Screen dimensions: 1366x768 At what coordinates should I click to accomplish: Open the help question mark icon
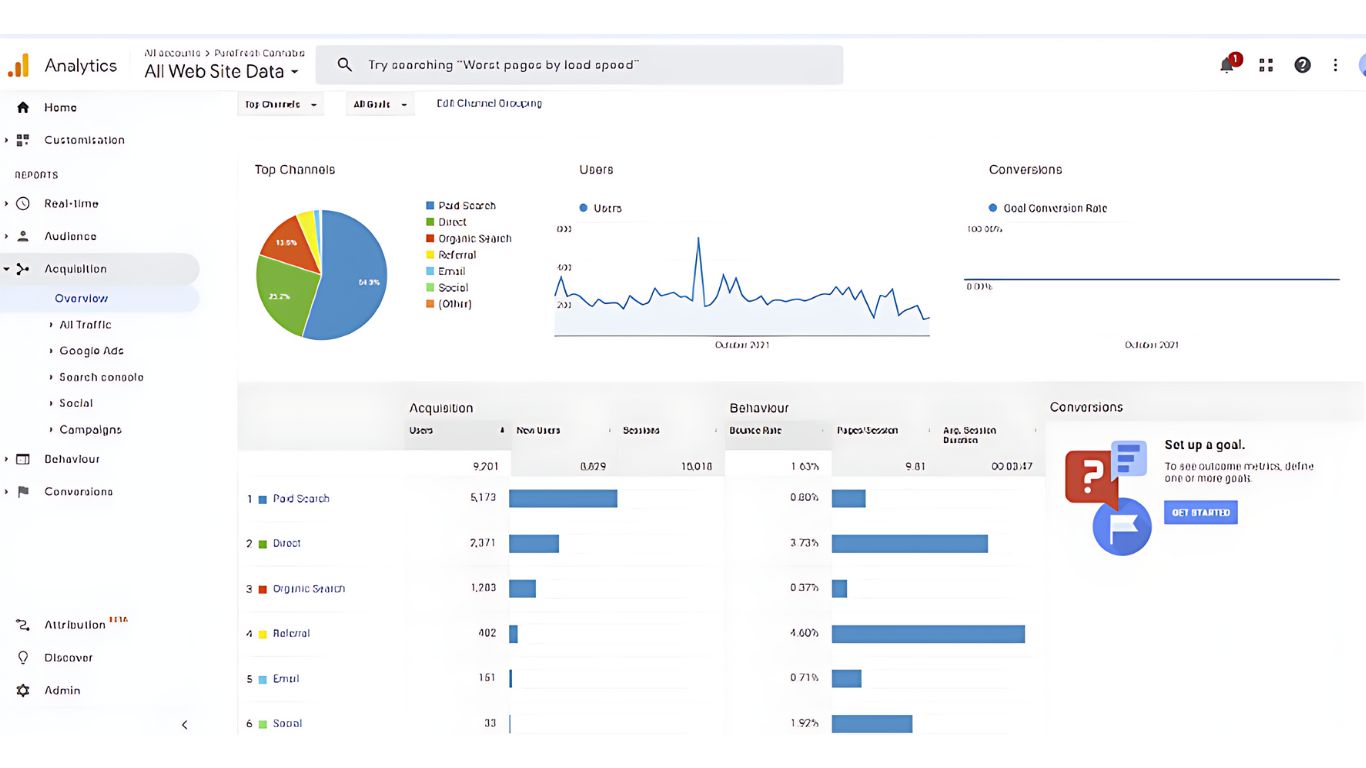click(1302, 65)
